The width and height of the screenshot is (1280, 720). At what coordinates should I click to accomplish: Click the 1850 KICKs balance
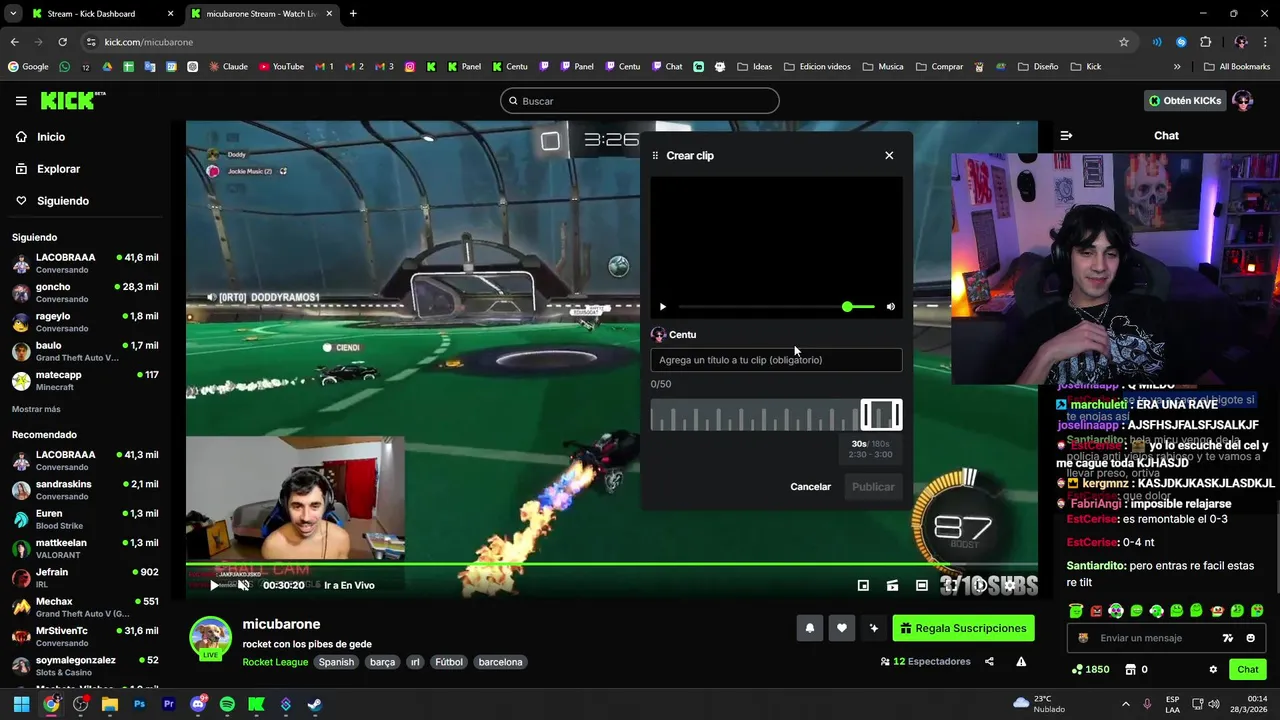tap(1090, 670)
